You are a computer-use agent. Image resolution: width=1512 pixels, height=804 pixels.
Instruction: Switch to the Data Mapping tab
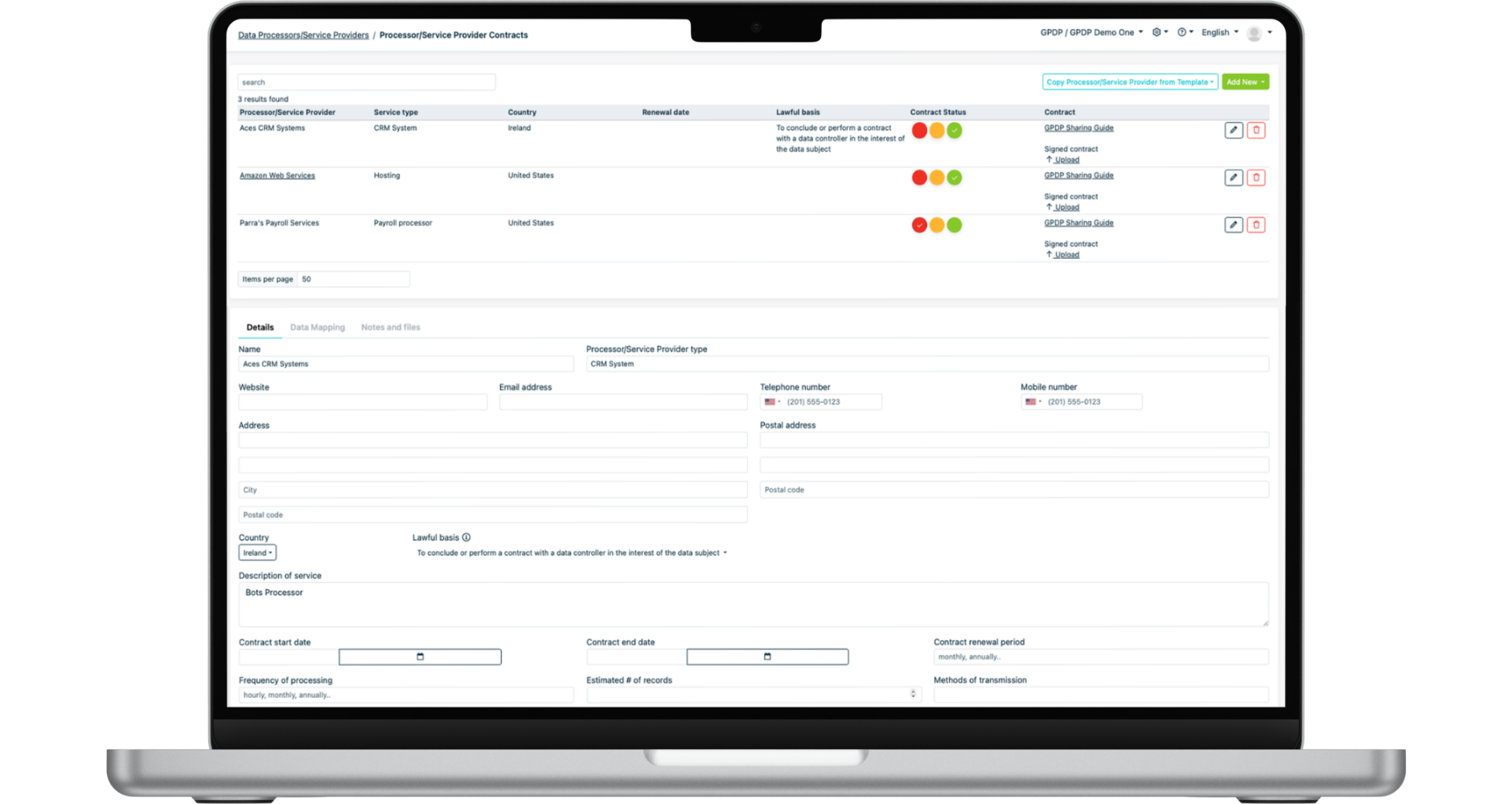click(x=318, y=327)
